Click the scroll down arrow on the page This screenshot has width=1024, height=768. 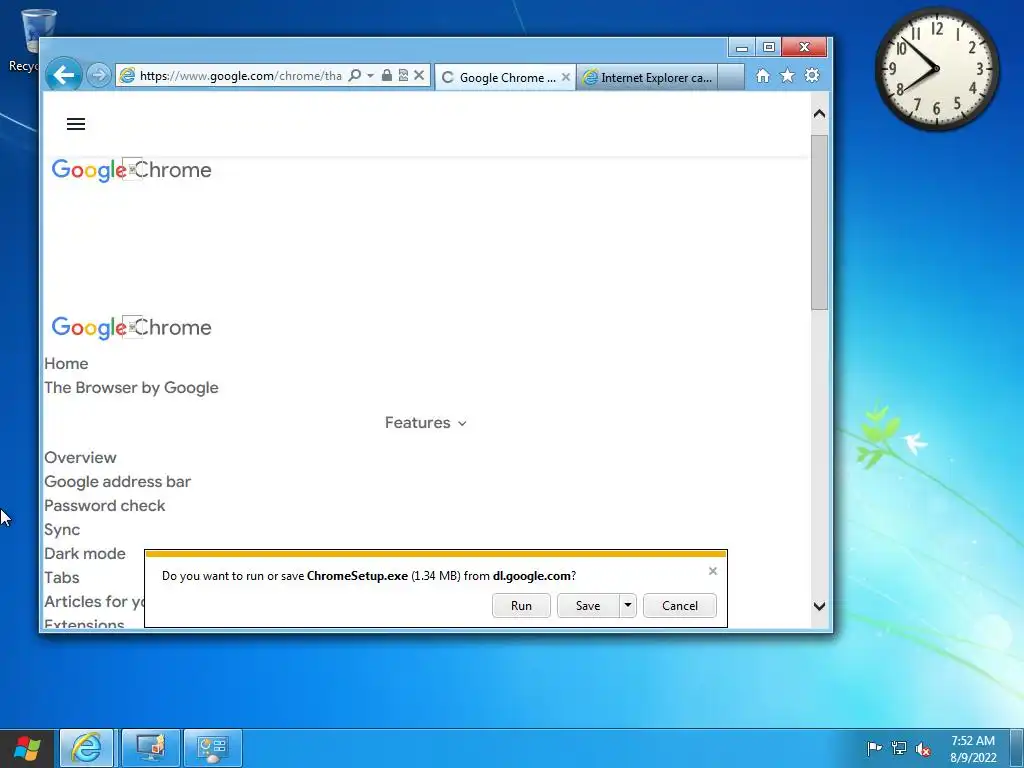click(x=820, y=606)
